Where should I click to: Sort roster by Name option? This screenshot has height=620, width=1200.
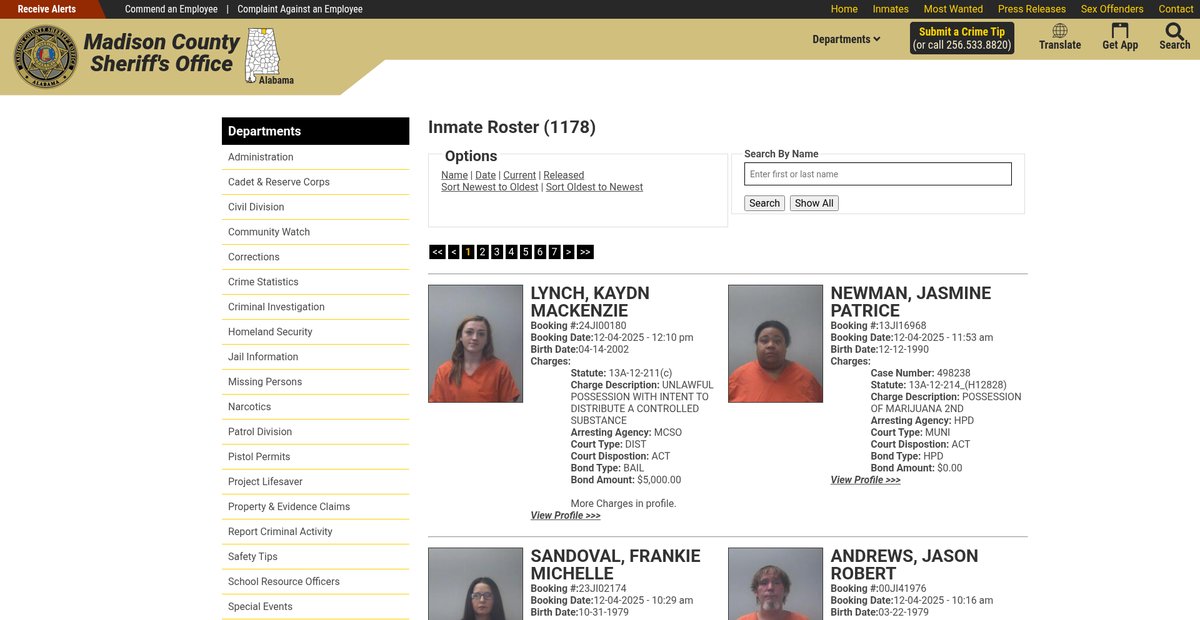[x=454, y=175]
